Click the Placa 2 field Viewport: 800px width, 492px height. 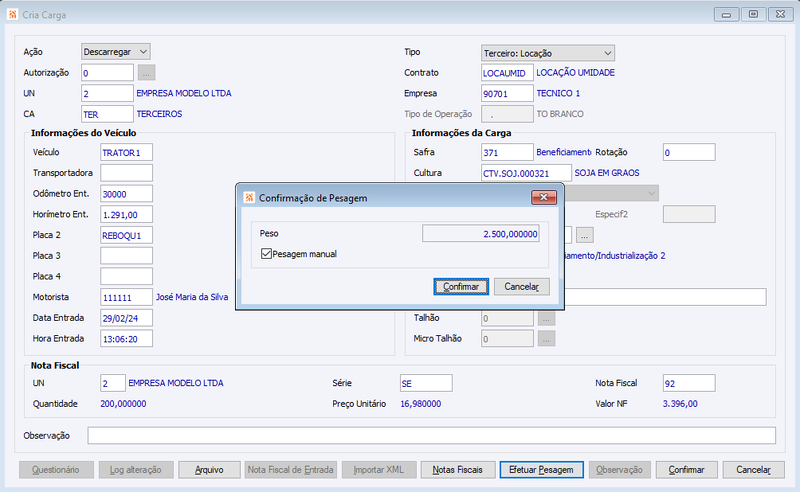tap(127, 235)
